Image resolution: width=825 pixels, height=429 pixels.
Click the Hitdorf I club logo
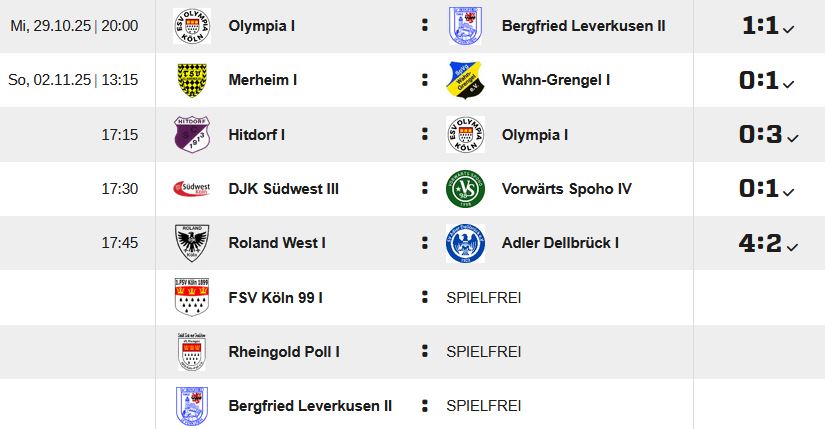click(191, 134)
